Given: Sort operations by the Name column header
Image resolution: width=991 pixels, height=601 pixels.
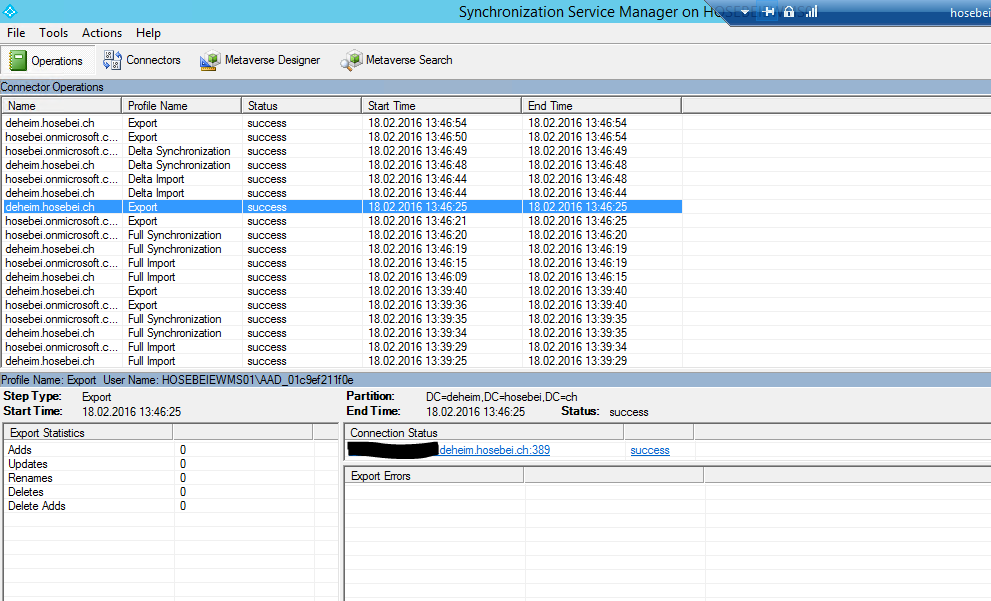Looking at the screenshot, I should click(x=61, y=106).
